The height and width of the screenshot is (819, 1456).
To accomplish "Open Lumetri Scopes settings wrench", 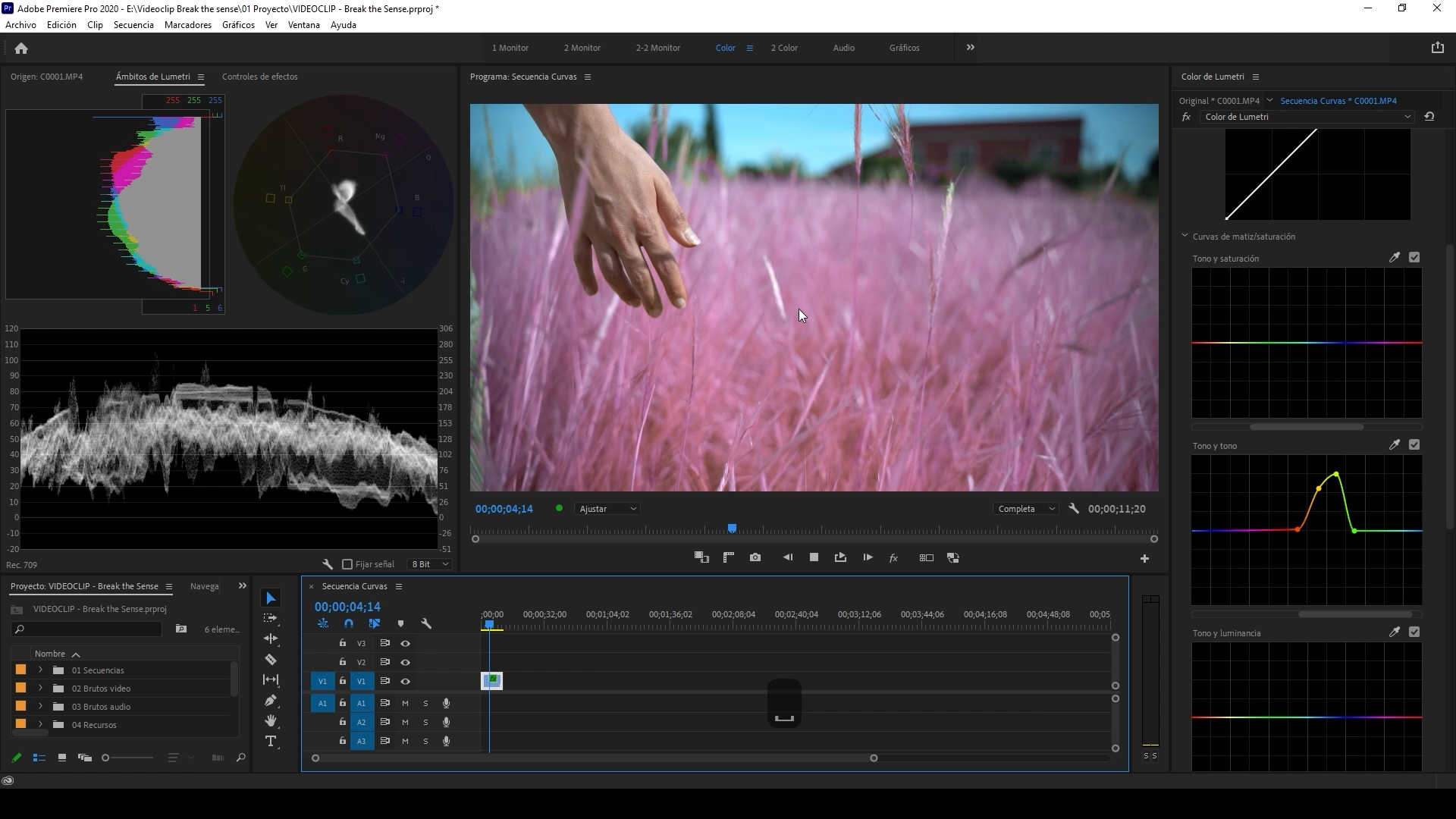I will 328,564.
